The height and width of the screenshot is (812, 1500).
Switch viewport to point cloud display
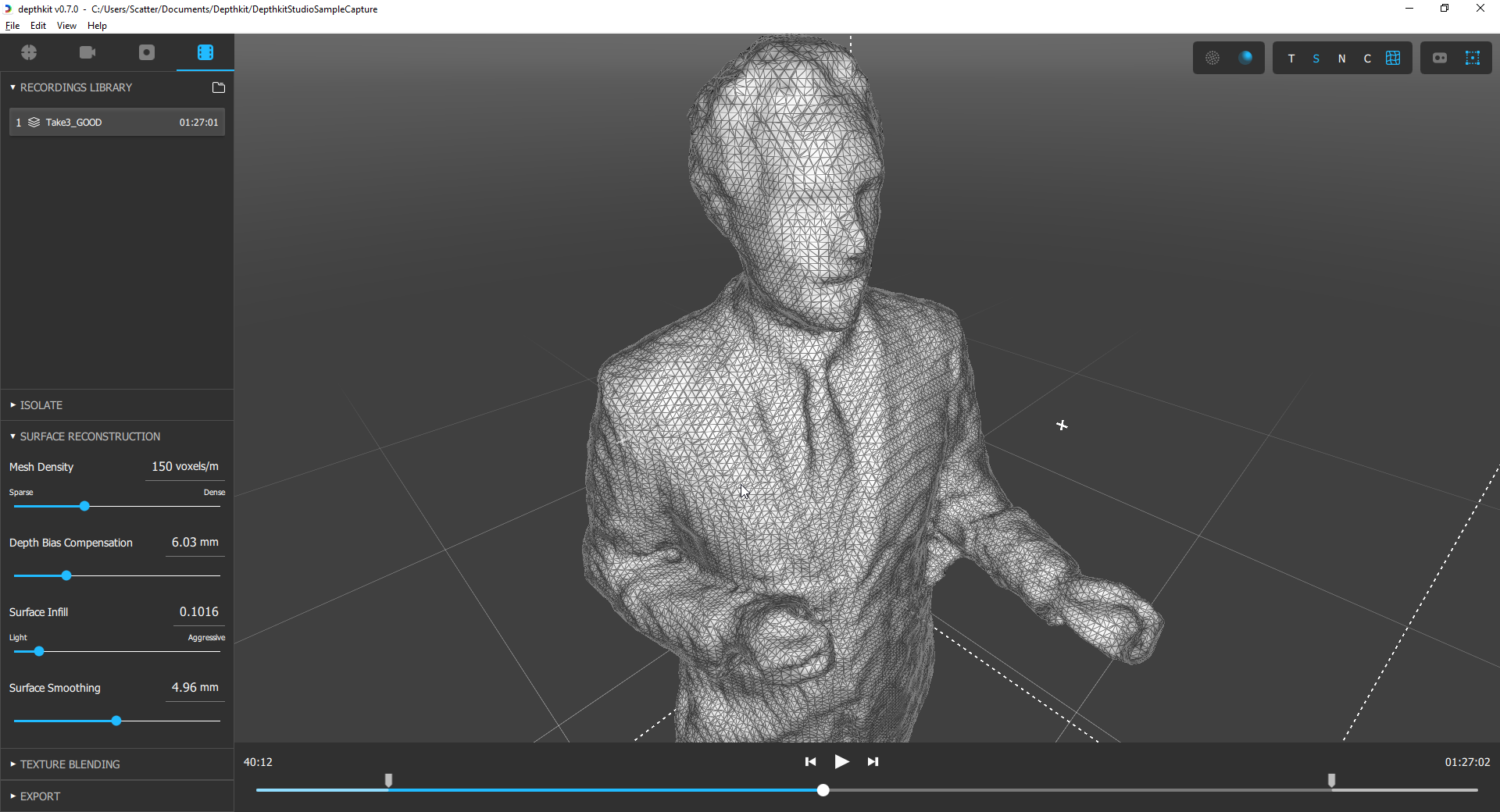click(x=1212, y=58)
